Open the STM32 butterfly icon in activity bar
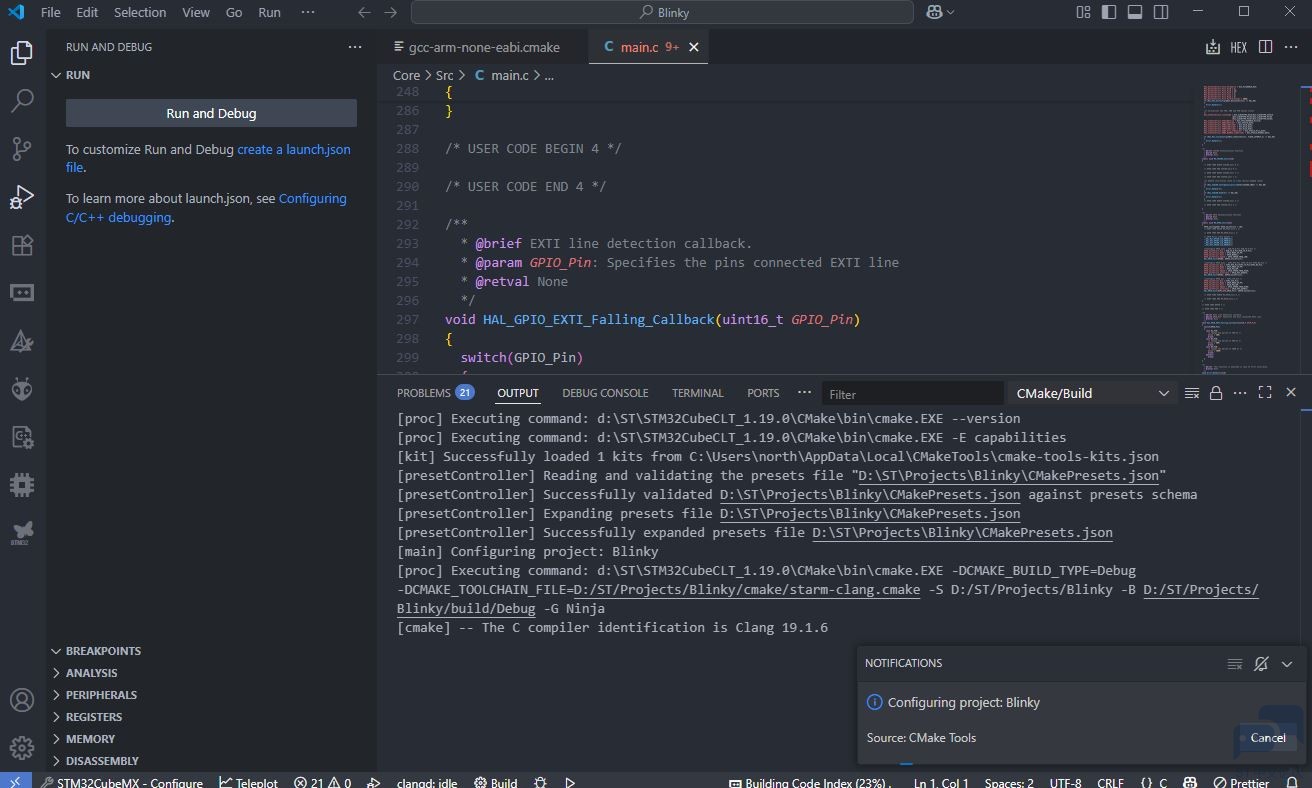 click(x=22, y=532)
